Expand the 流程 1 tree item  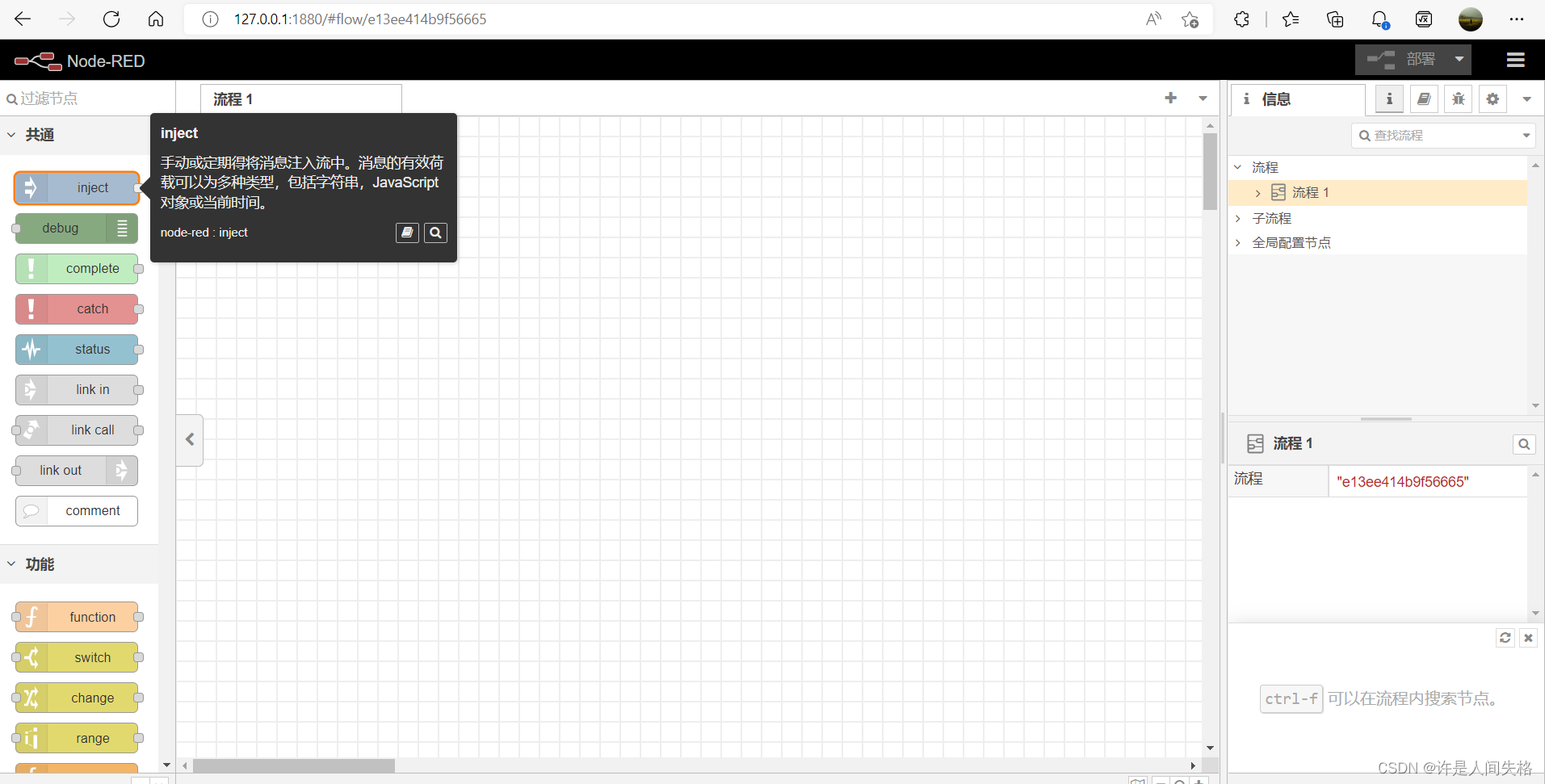(1257, 193)
